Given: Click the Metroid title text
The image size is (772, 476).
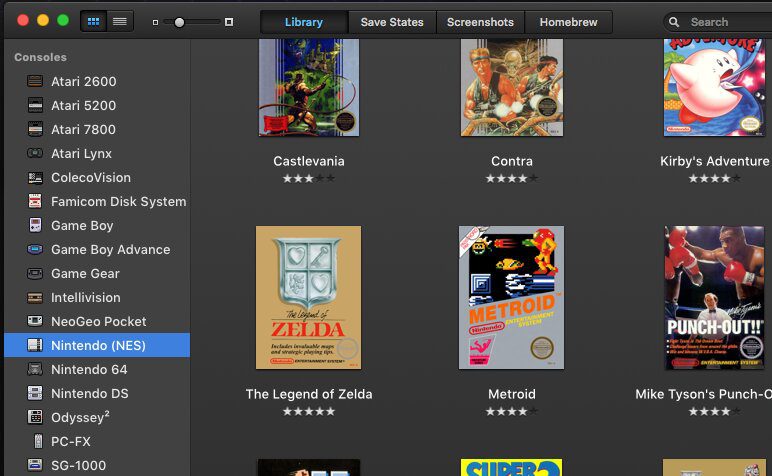Looking at the screenshot, I should point(512,394).
